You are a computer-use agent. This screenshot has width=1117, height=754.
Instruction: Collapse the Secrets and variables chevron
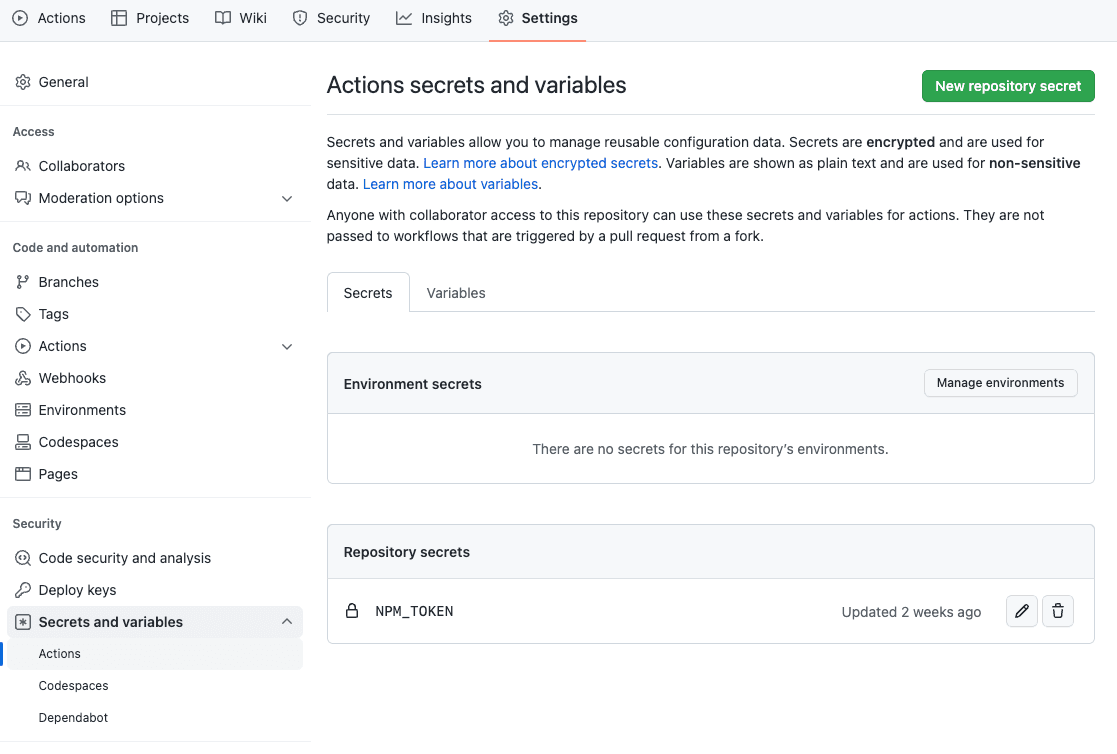pos(287,621)
